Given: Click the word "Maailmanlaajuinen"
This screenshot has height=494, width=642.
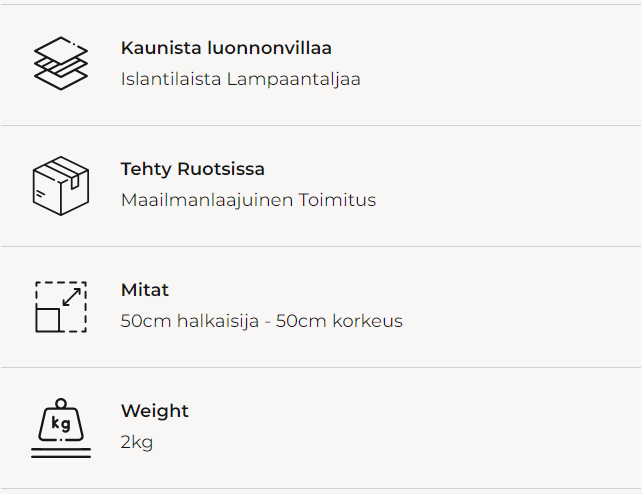Looking at the screenshot, I should point(207,200).
